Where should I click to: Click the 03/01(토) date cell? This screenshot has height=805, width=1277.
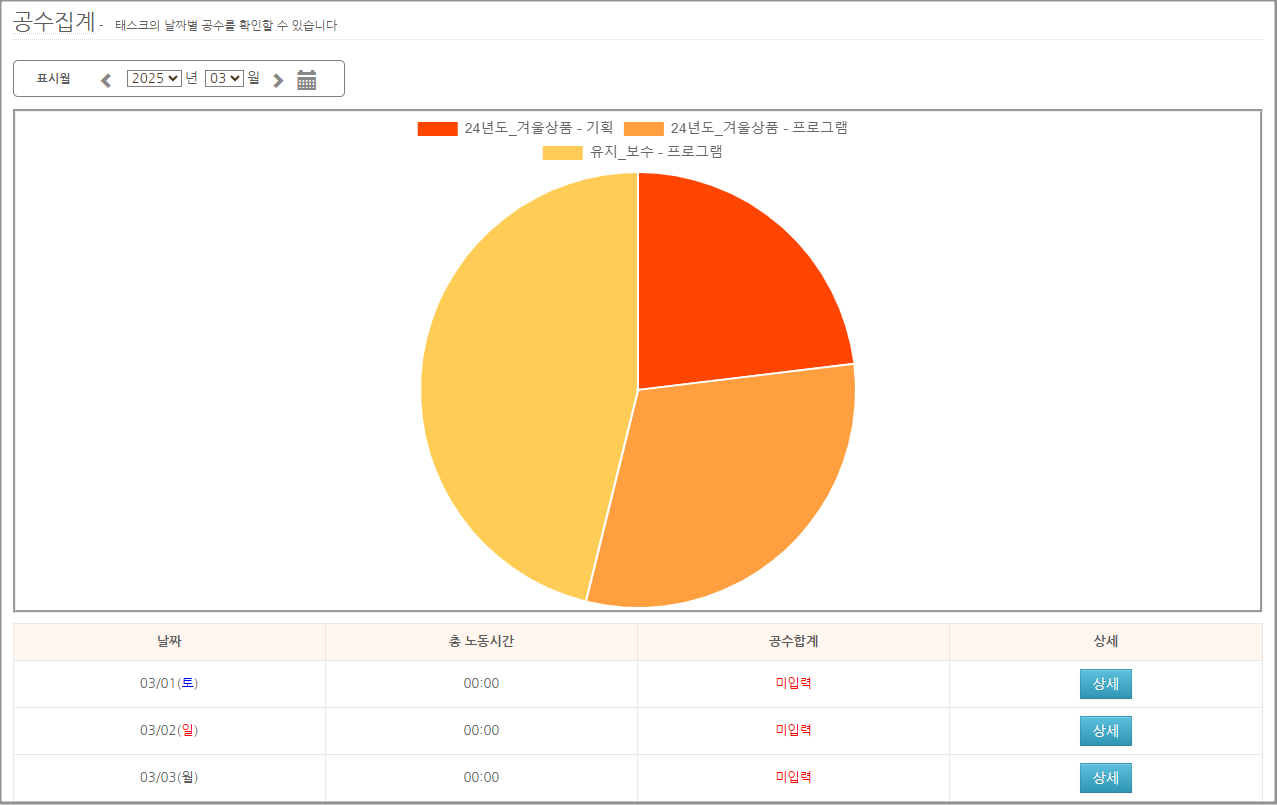click(169, 684)
